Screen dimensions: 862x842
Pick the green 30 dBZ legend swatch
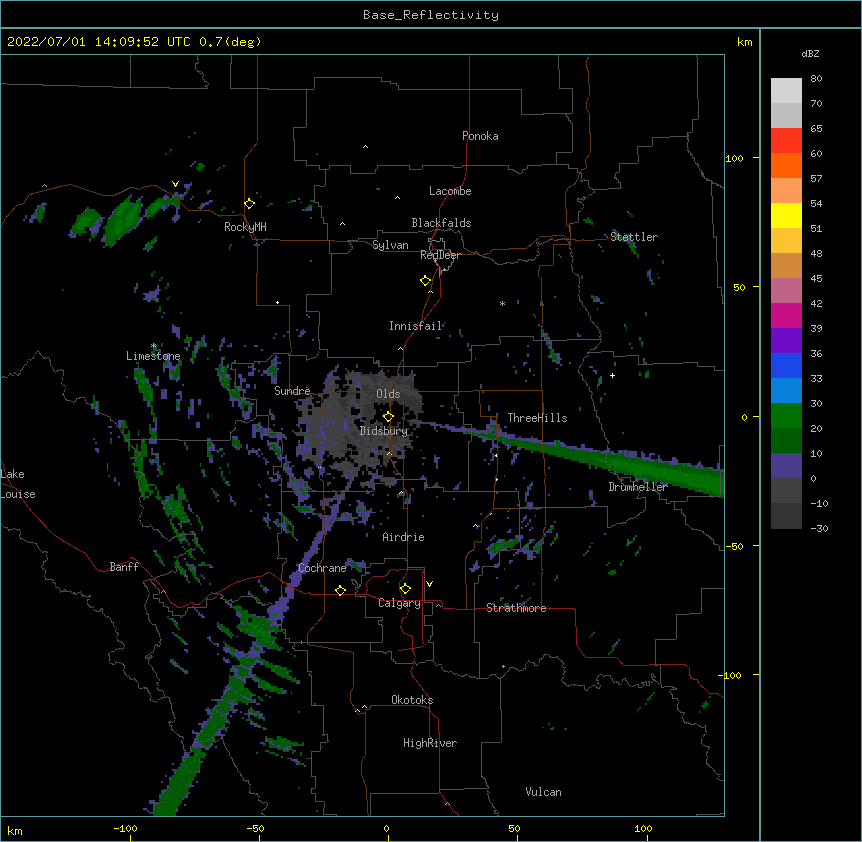pos(786,416)
